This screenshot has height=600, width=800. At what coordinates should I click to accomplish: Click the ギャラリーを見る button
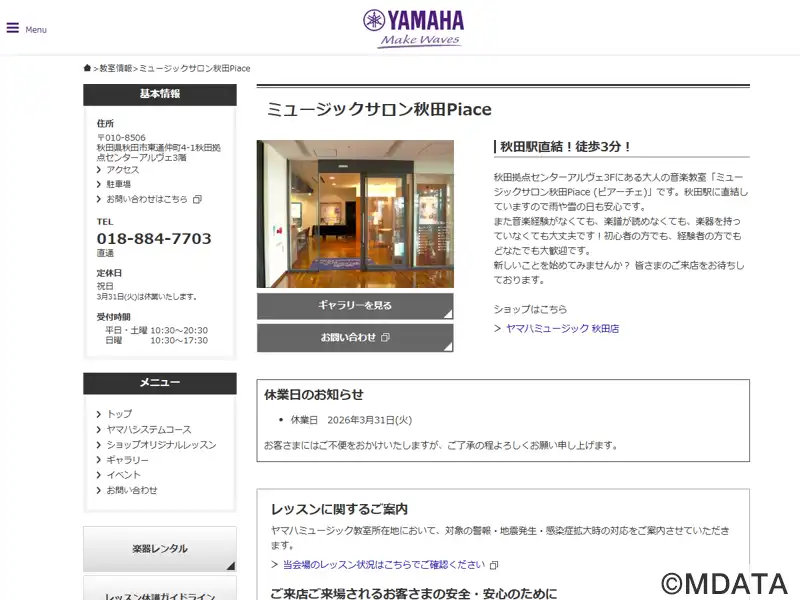(355, 306)
